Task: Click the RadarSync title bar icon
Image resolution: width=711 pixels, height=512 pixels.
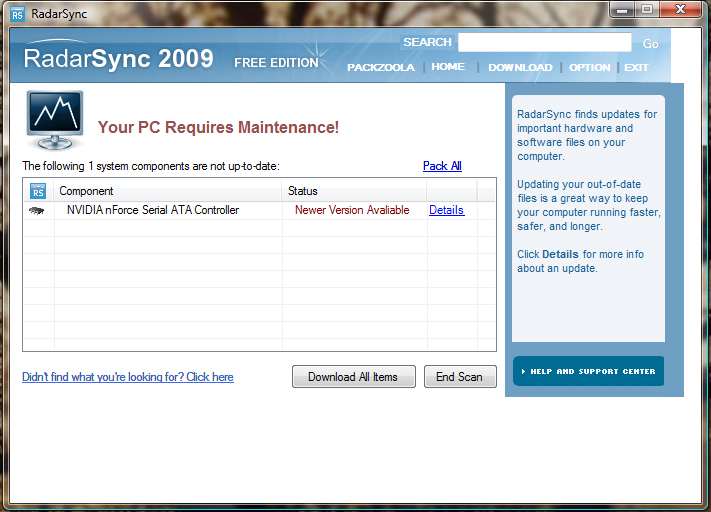Action: pos(17,14)
